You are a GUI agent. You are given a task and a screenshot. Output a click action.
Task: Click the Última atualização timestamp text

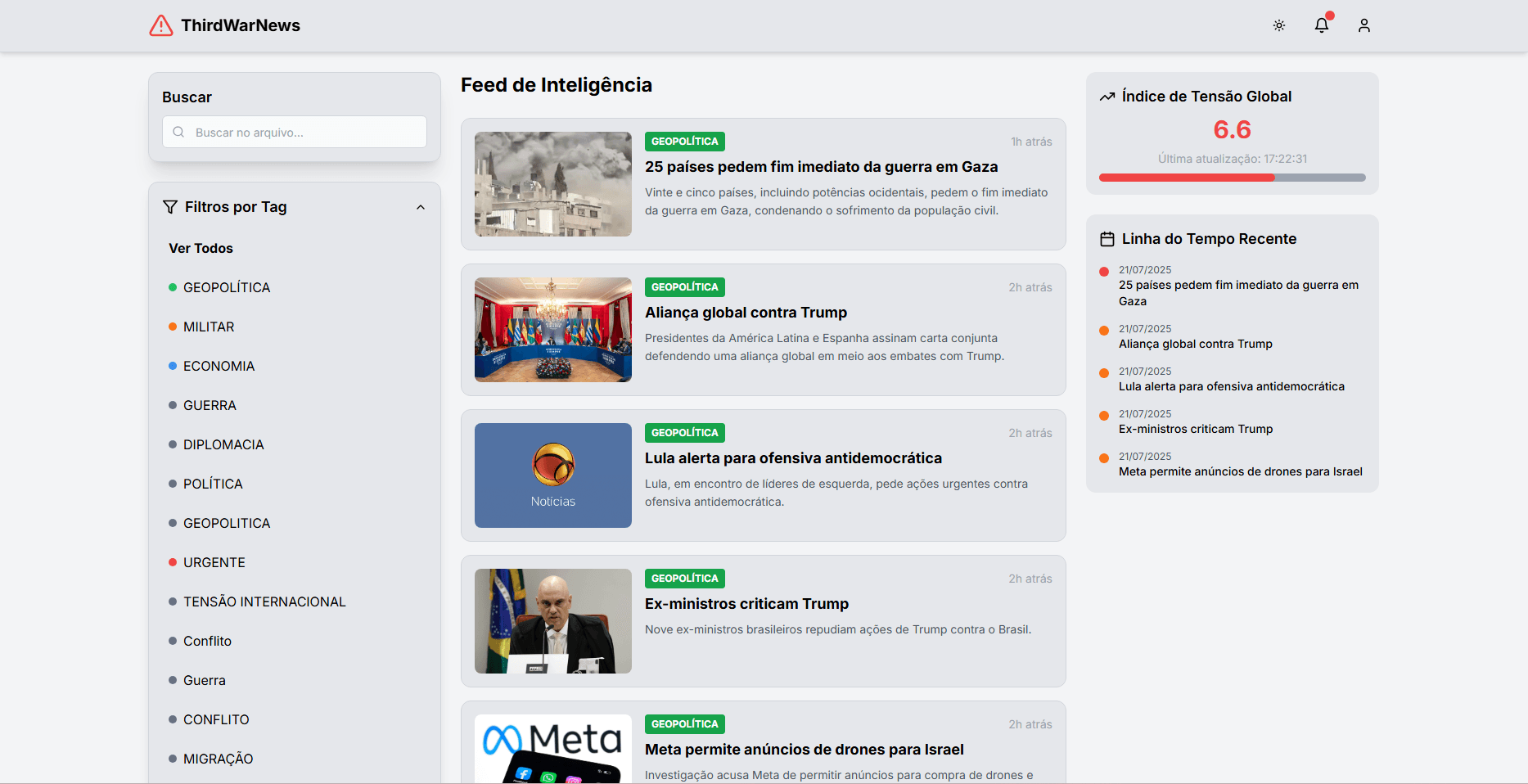pyautogui.click(x=1232, y=159)
